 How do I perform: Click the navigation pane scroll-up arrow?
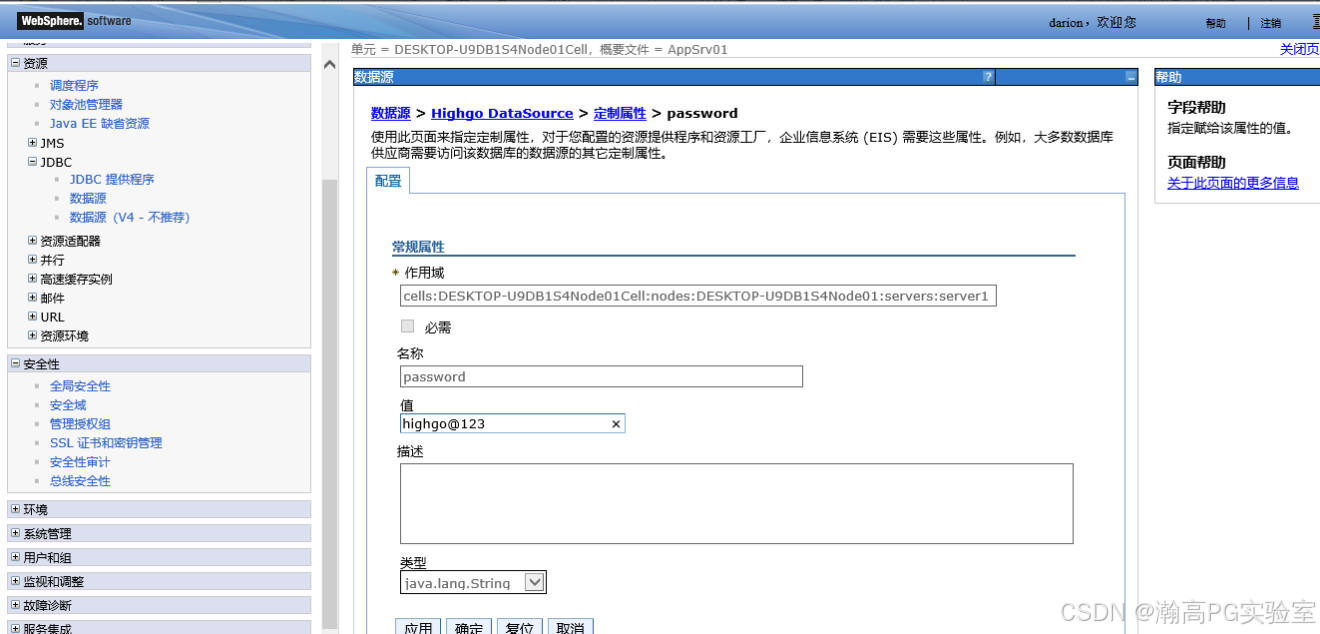point(330,64)
